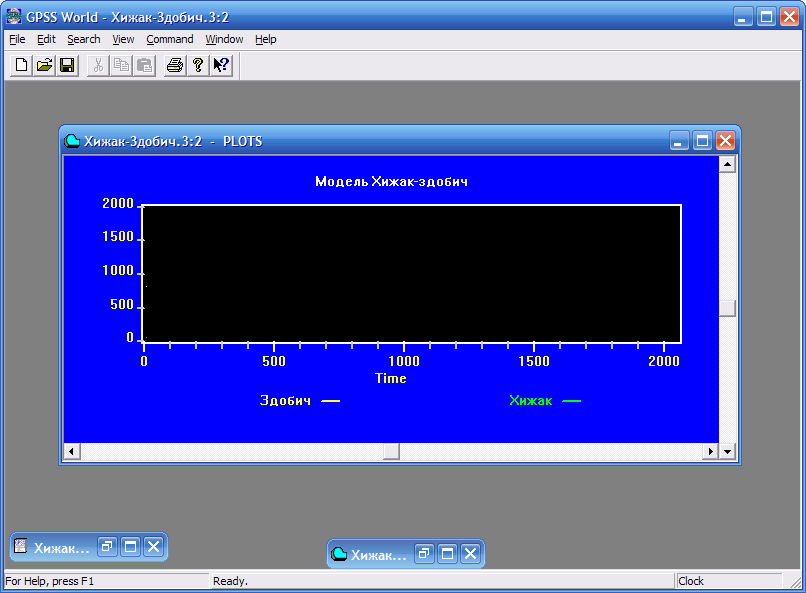Open the File menu
The width and height of the screenshot is (806, 593).
pyautogui.click(x=17, y=39)
